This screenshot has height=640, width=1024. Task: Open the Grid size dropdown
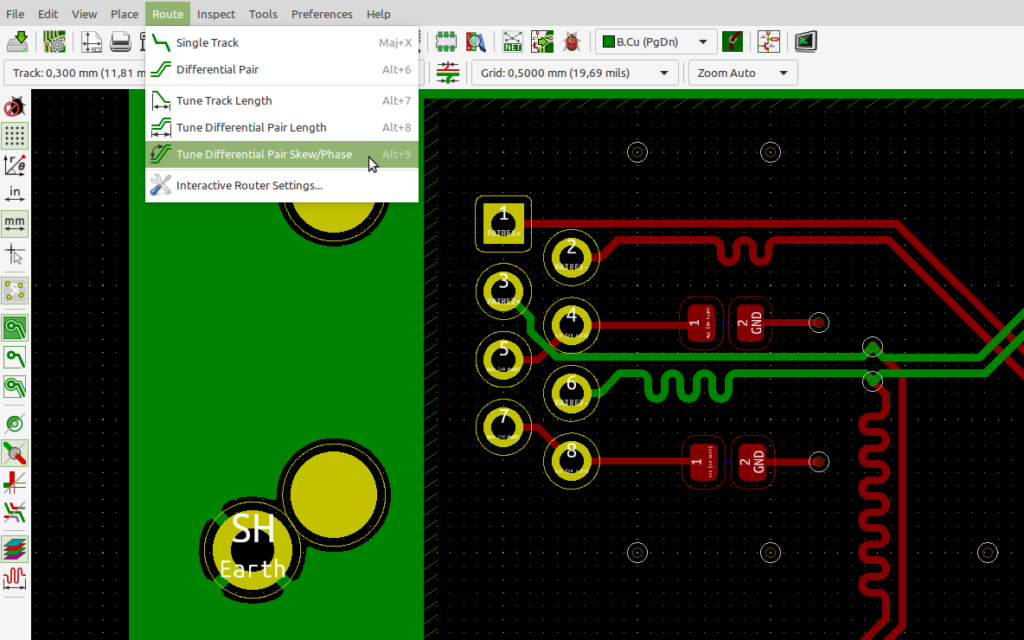(575, 72)
